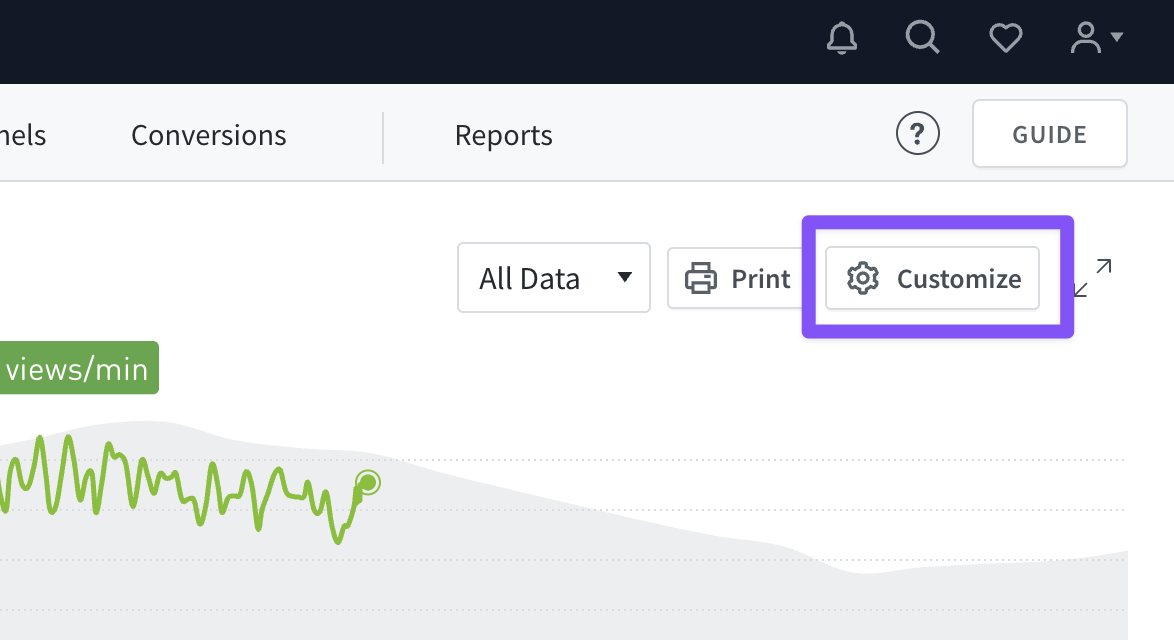Screen dimensions: 1174x640
Task: Select the current data point marker on chart
Action: tap(368, 483)
